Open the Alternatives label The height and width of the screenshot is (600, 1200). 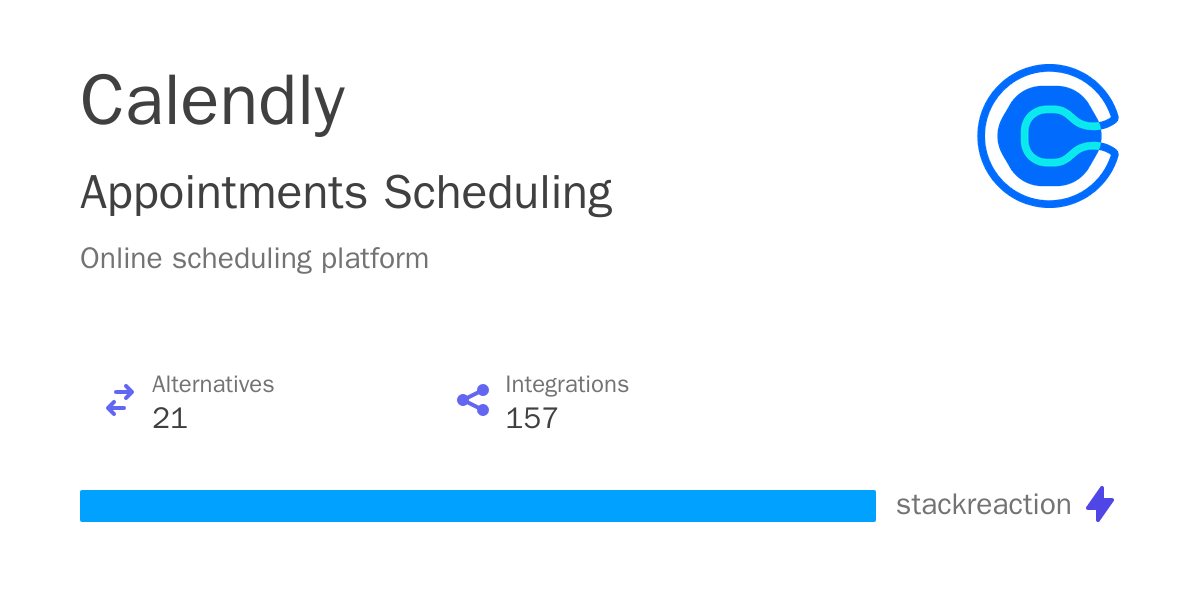(x=212, y=384)
